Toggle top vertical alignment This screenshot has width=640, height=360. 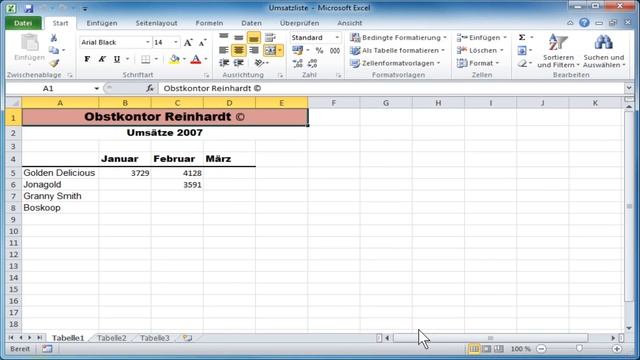[224, 38]
